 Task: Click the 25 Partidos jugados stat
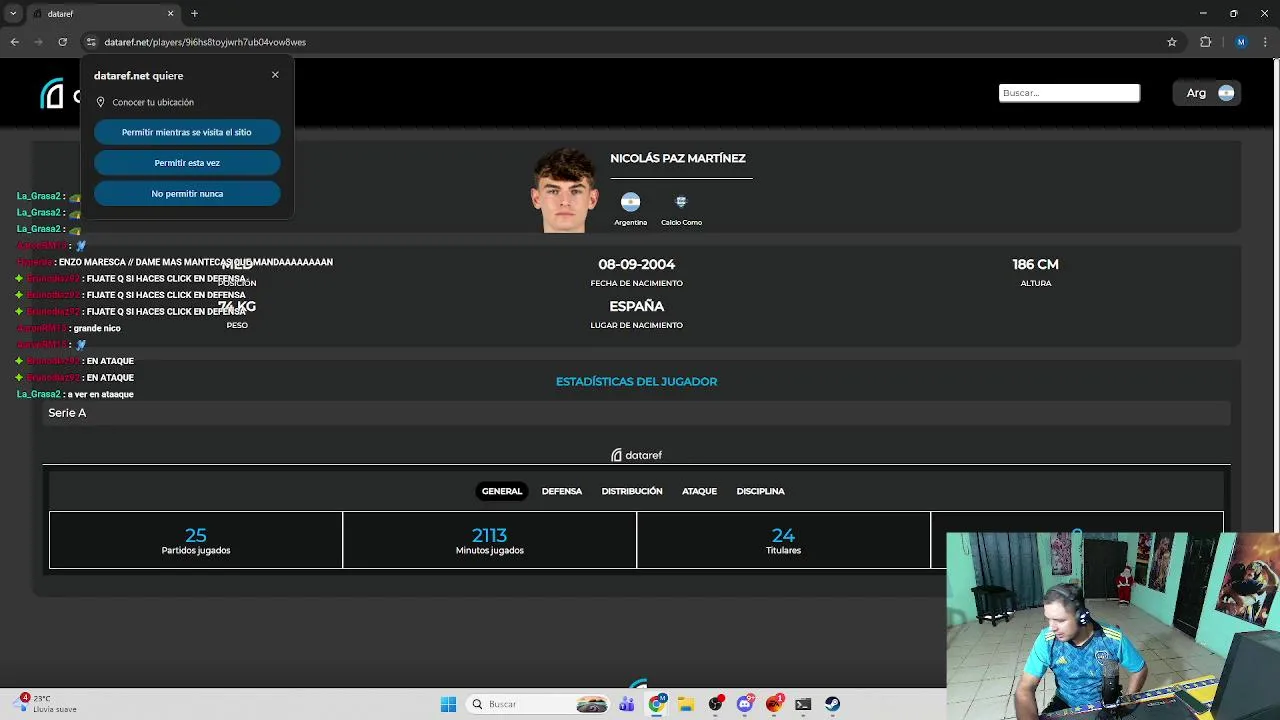196,540
